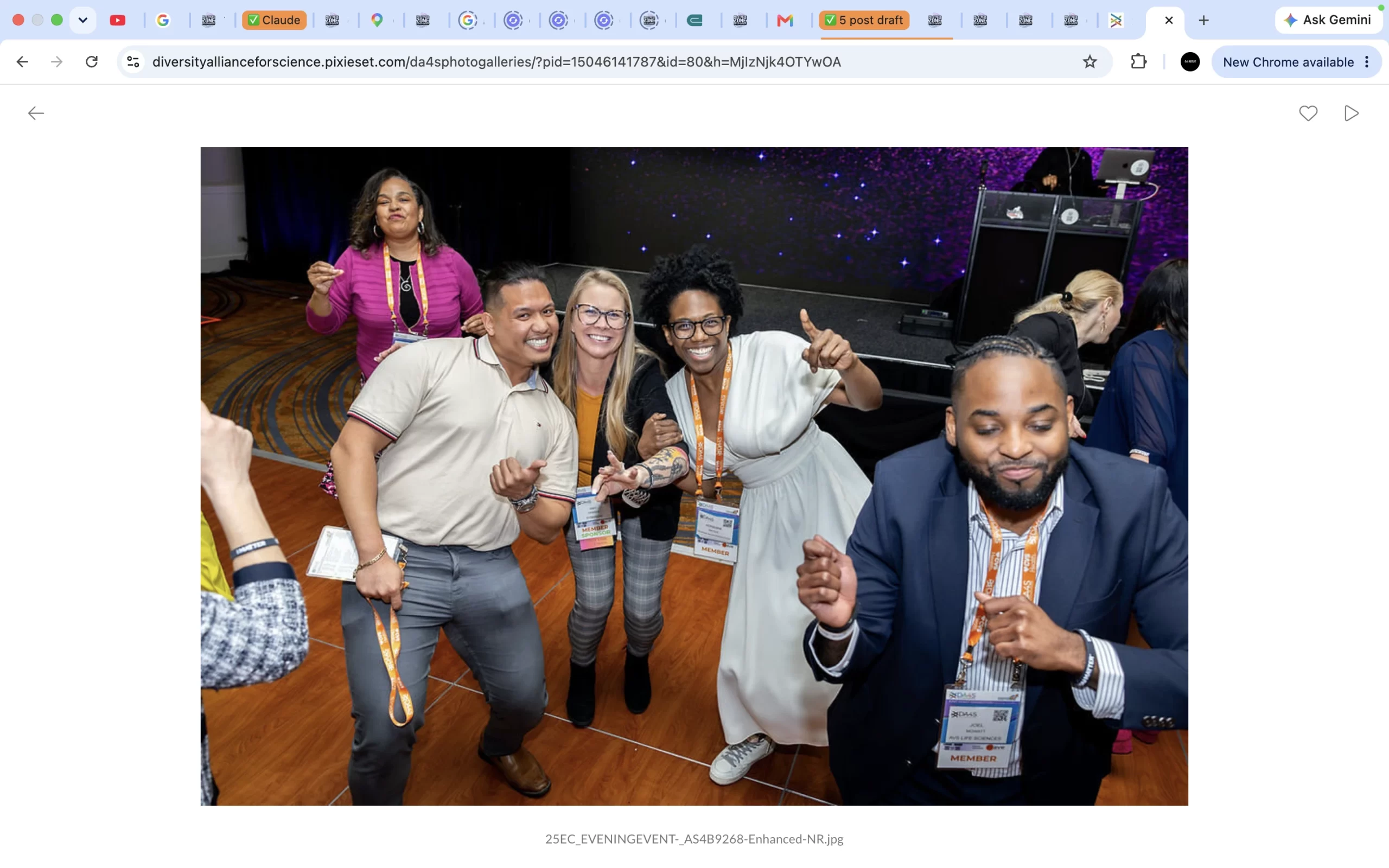1389x868 pixels.
Task: Switch to the 5 post draft tab
Action: click(864, 20)
